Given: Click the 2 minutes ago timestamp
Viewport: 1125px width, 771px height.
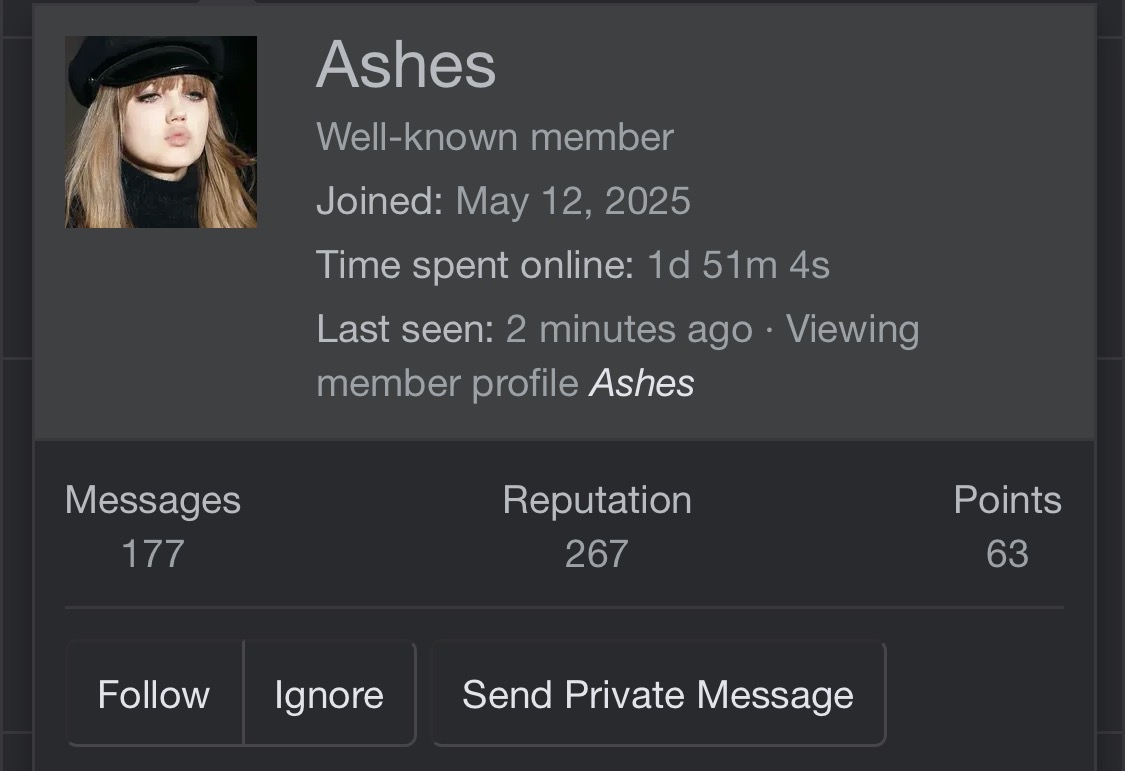Looking at the screenshot, I should coord(629,329).
